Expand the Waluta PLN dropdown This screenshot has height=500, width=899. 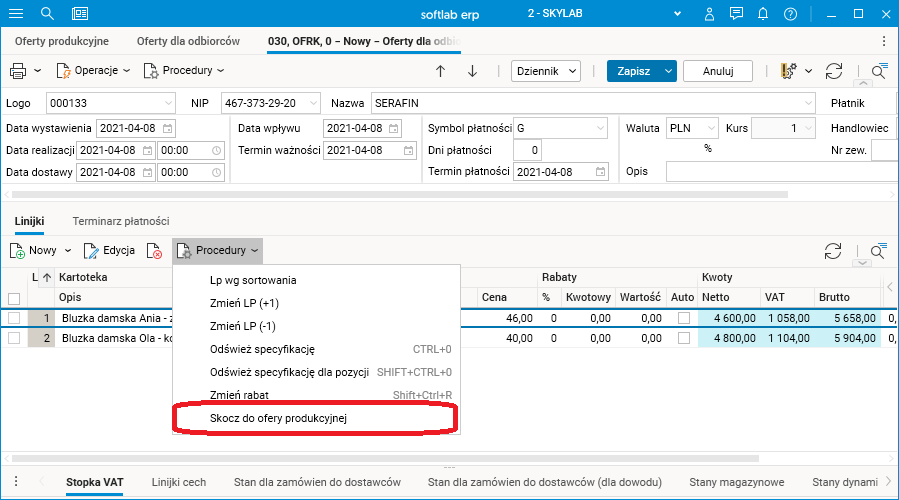point(711,128)
